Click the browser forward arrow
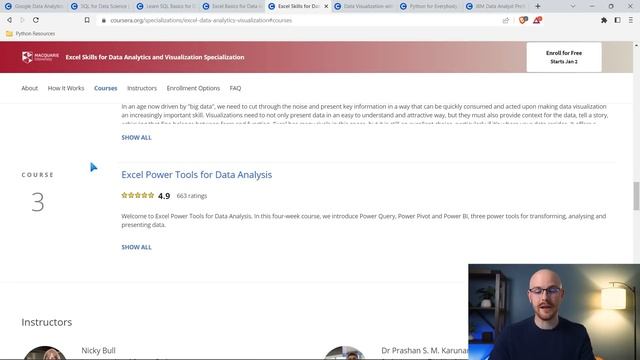The image size is (640, 360). point(22,20)
